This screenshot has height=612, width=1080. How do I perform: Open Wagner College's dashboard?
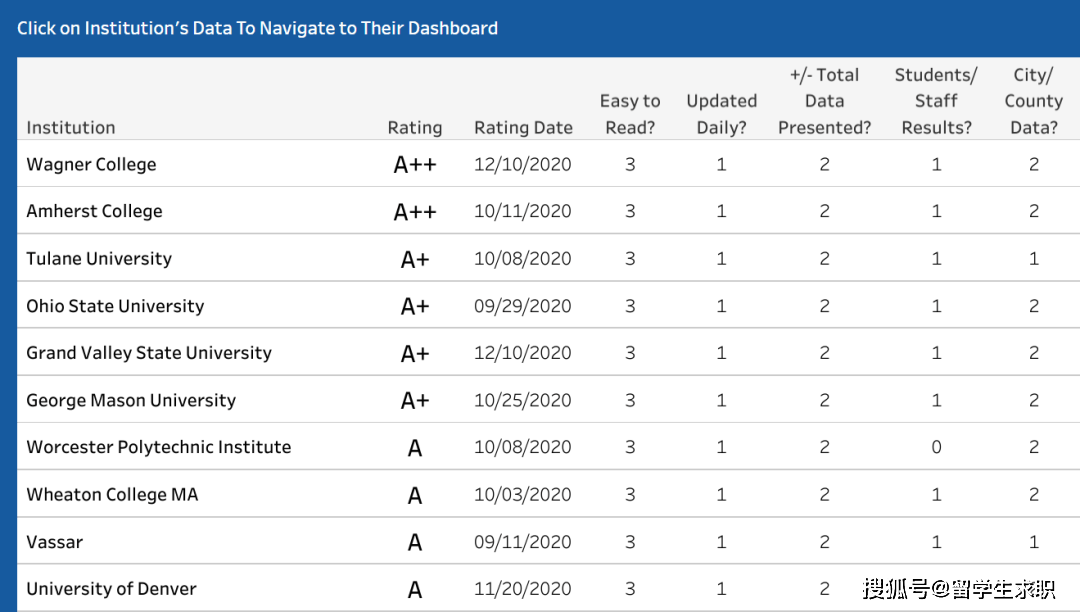pyautogui.click(x=91, y=165)
